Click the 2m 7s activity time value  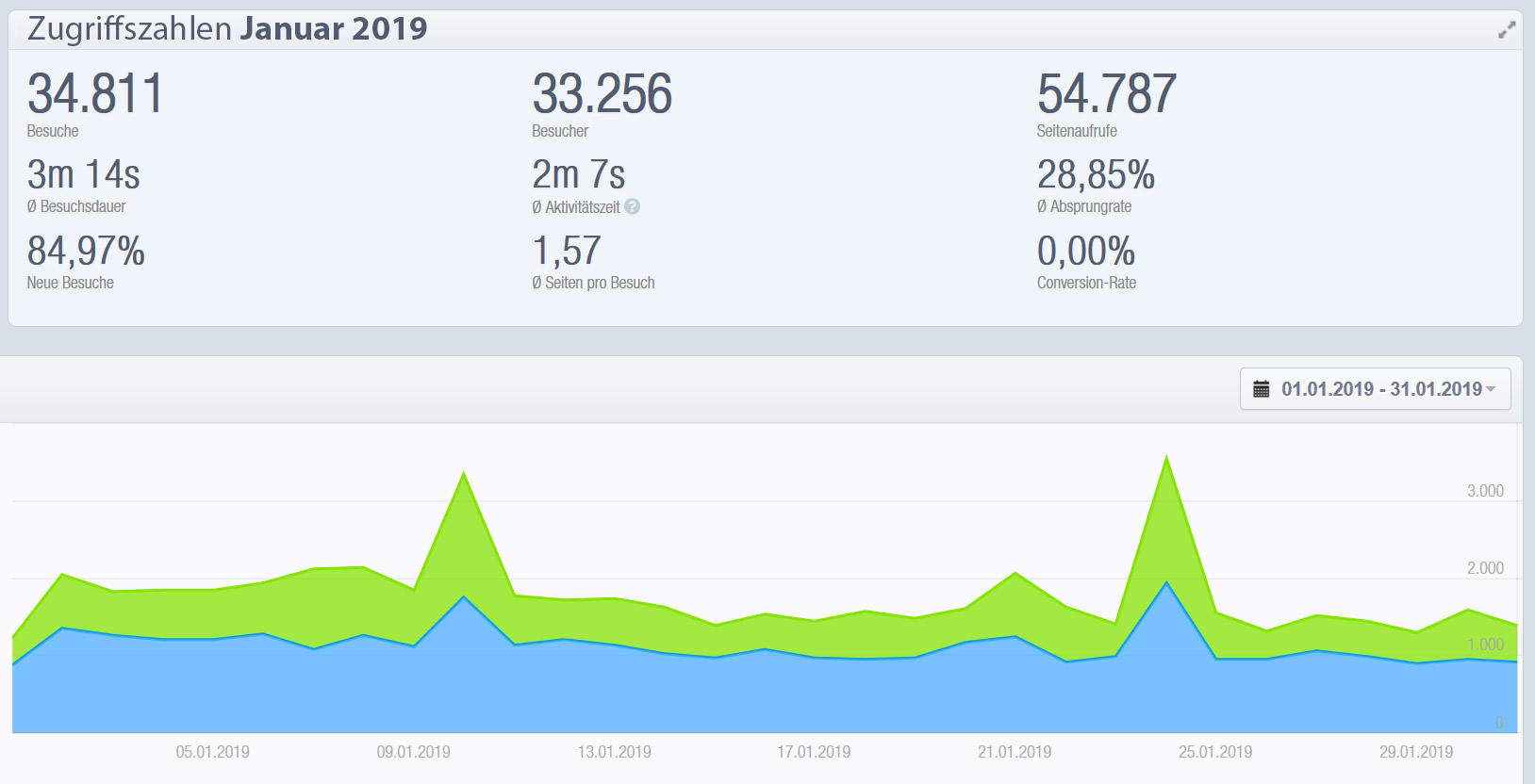578,175
